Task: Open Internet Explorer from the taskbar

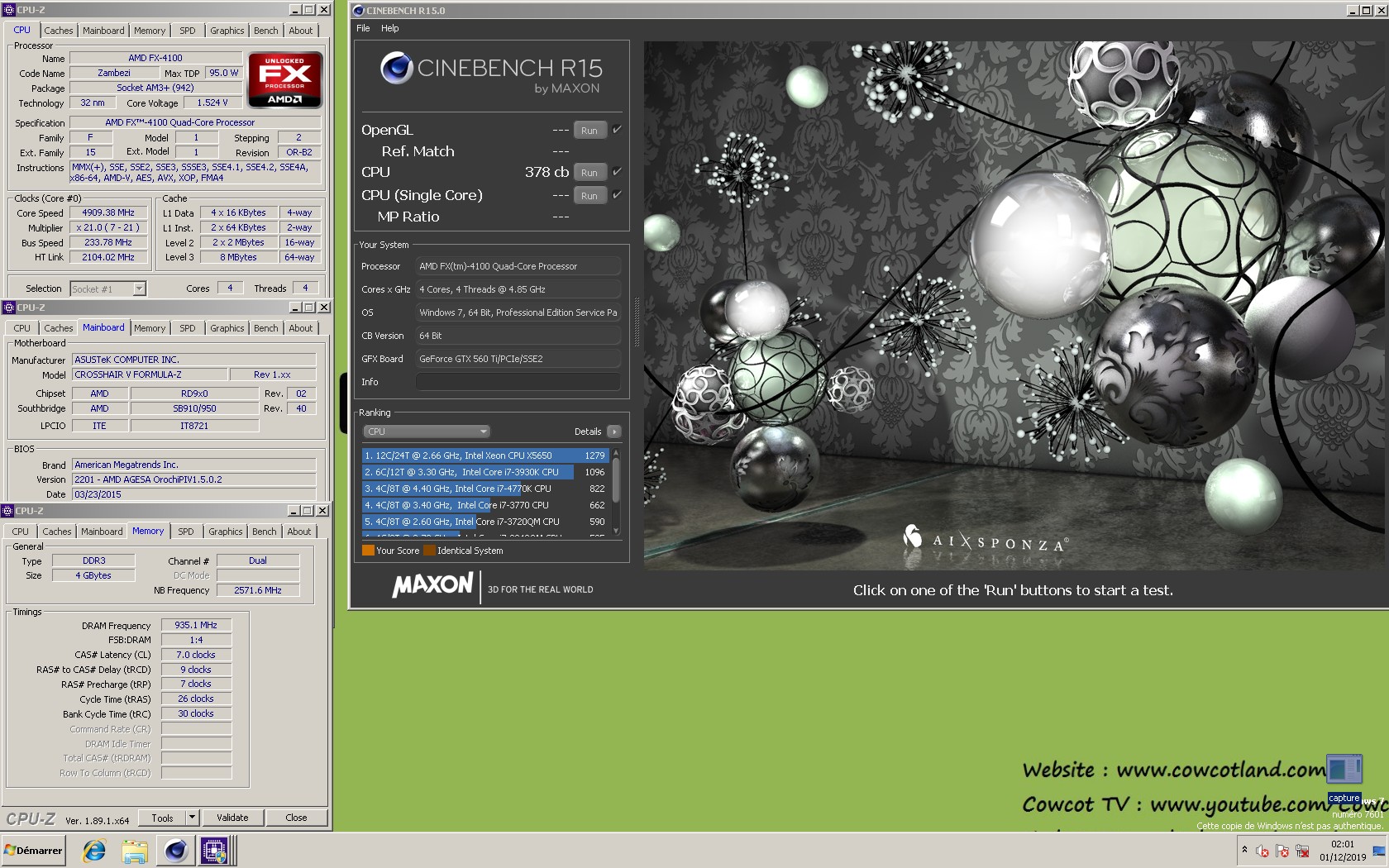Action: 94,851
